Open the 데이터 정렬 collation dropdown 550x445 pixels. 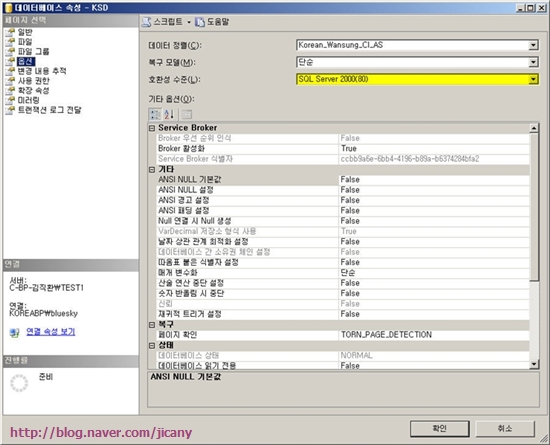click(533, 45)
